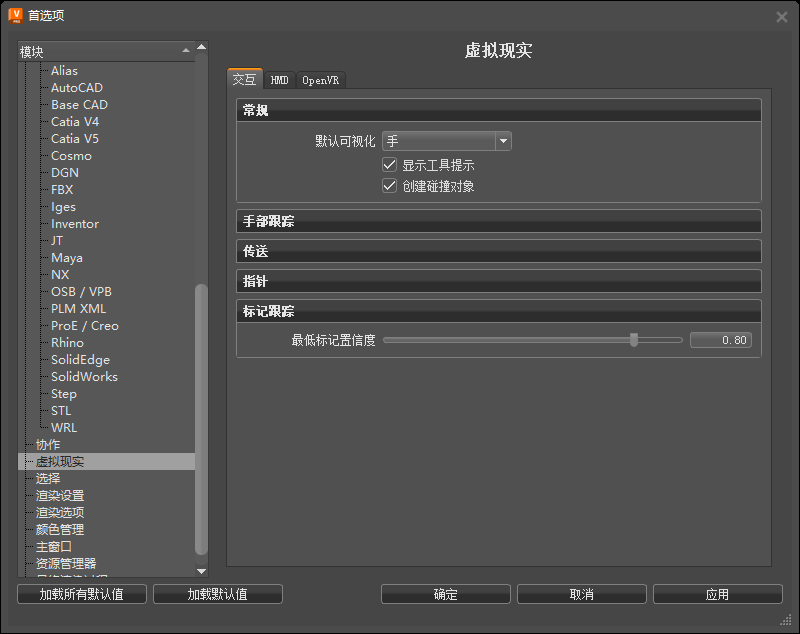The image size is (800, 634).
Task: Select NX in the module tree
Action: (60, 274)
